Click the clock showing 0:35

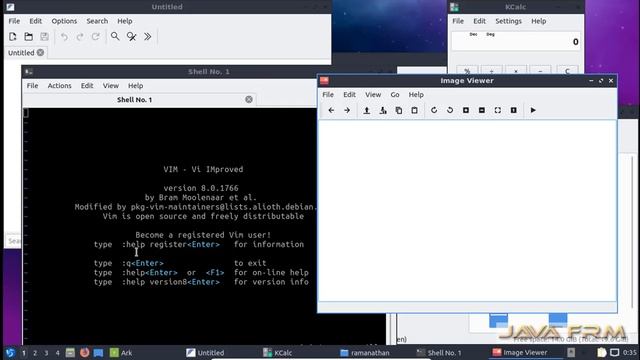point(630,352)
